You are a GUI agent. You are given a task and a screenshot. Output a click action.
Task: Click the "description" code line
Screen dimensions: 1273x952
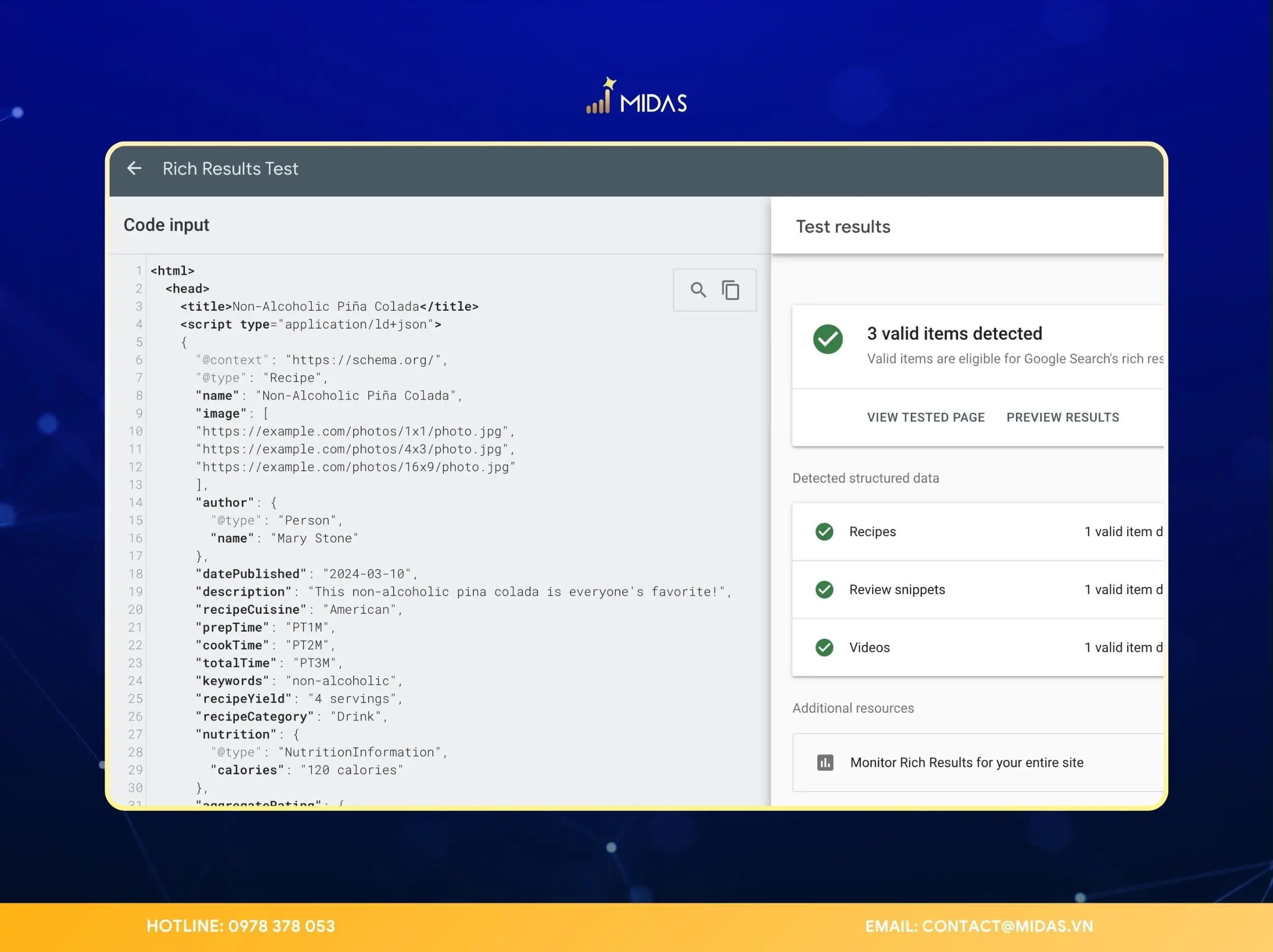(463, 592)
